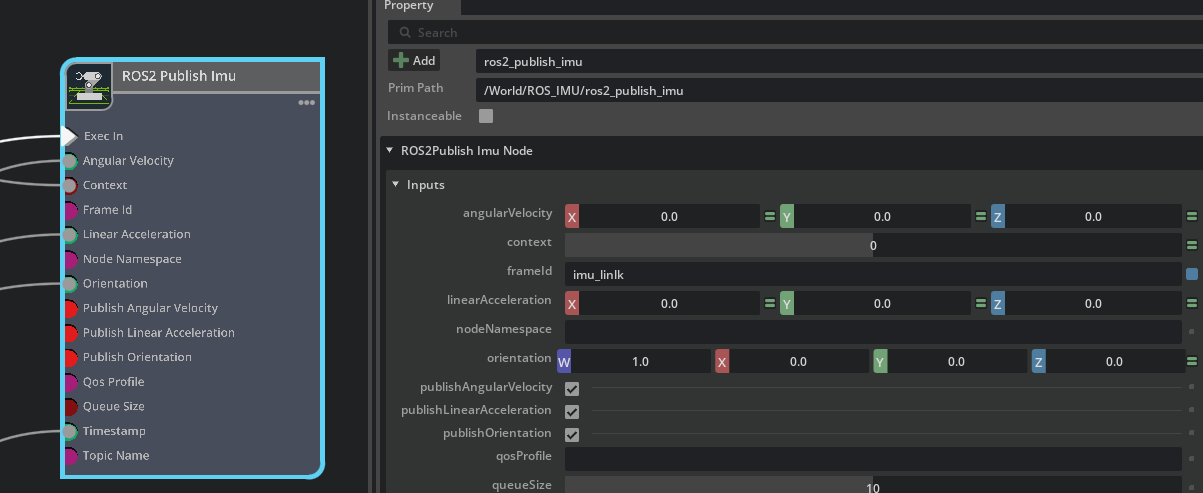Click the Angular Velocity port connector
1203x493 pixels.
(69, 161)
